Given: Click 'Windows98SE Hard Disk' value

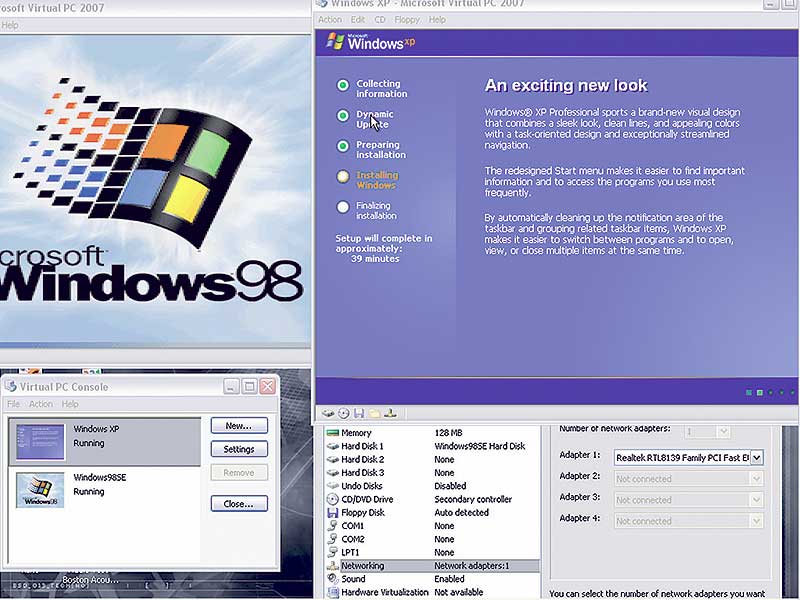Looking at the screenshot, I should [x=480, y=446].
